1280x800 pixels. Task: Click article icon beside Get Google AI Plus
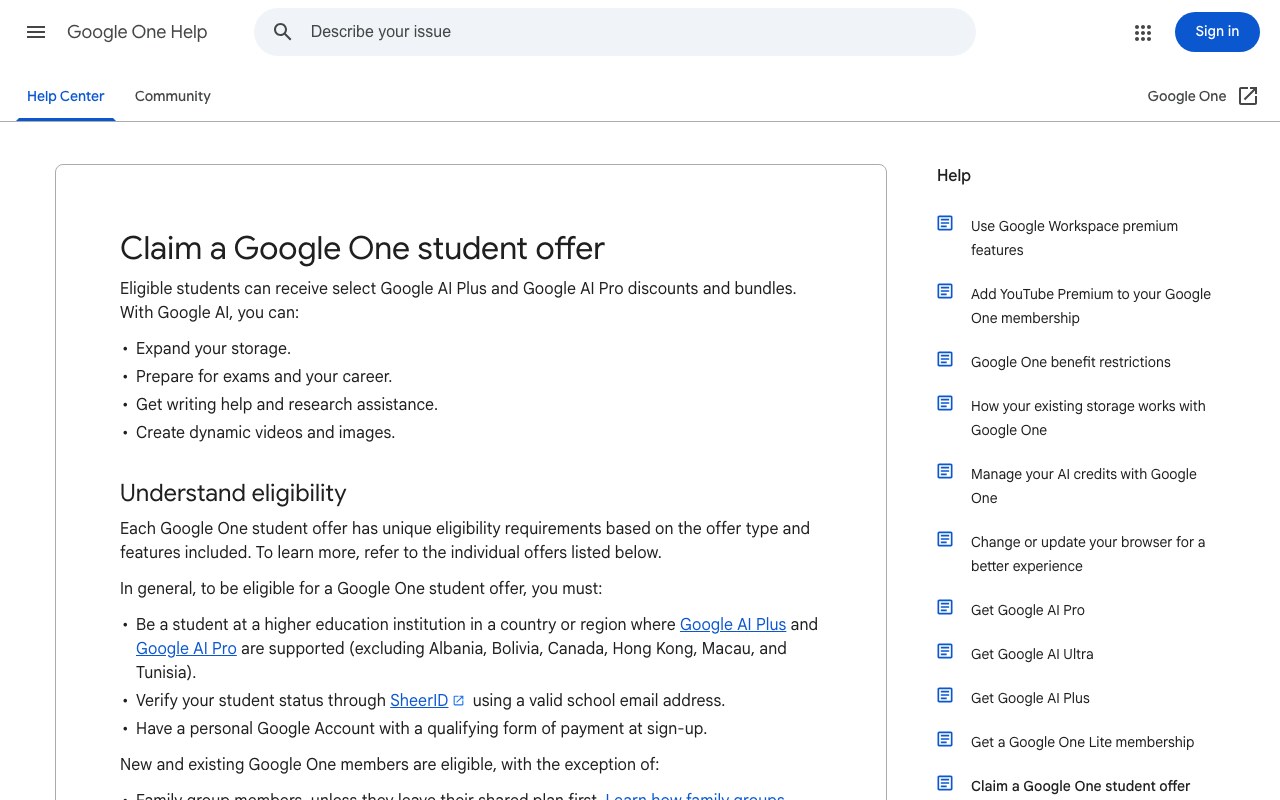945,695
